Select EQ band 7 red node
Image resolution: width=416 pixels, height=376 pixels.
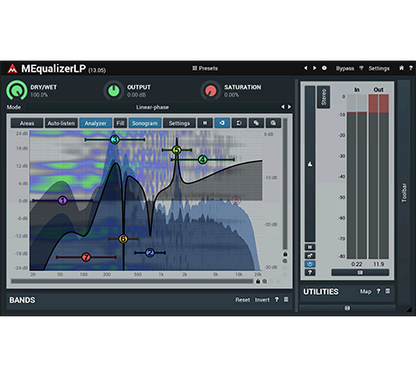tap(86, 257)
